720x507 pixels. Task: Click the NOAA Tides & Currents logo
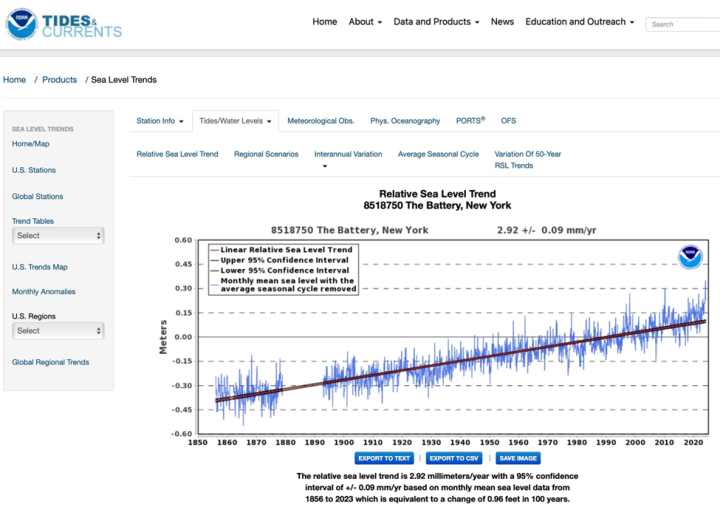(x=64, y=24)
